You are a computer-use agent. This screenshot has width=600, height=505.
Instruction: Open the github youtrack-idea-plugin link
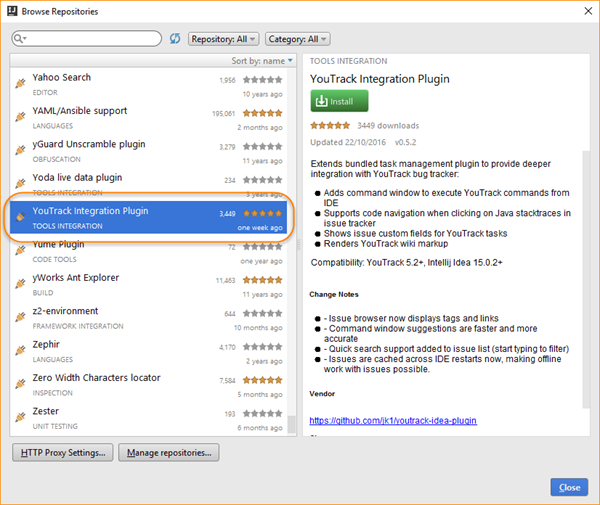click(x=393, y=420)
